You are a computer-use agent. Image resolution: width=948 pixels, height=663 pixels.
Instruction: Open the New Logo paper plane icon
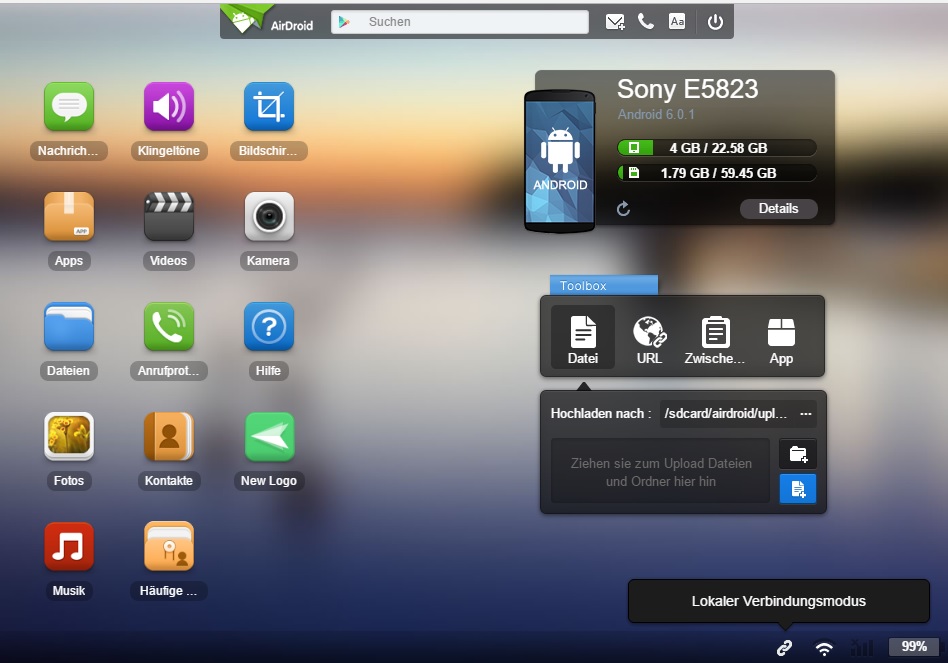[x=268, y=436]
